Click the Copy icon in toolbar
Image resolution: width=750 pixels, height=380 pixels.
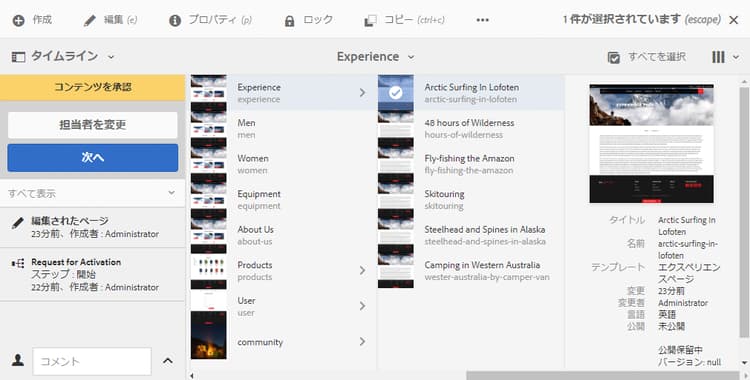[x=370, y=21]
